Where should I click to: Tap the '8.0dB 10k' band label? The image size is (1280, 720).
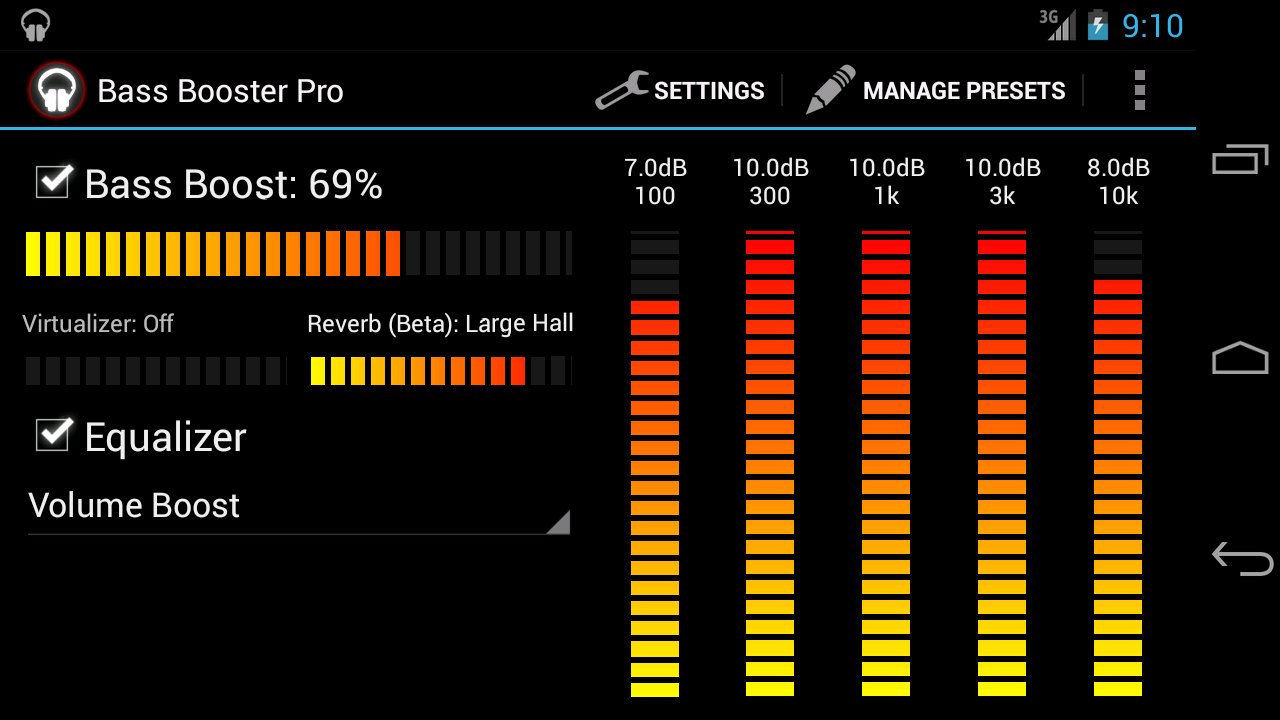pos(1118,182)
